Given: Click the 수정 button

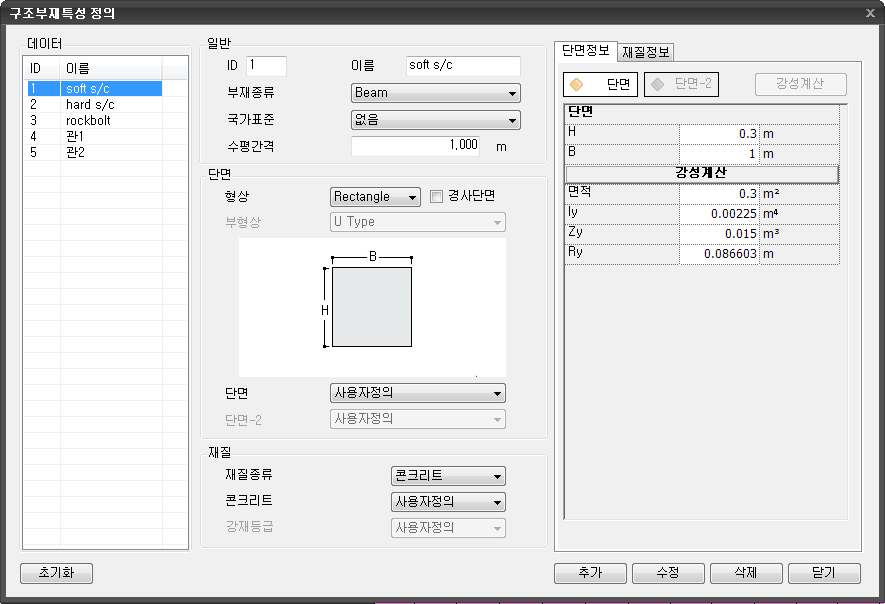Looking at the screenshot, I should (668, 573).
